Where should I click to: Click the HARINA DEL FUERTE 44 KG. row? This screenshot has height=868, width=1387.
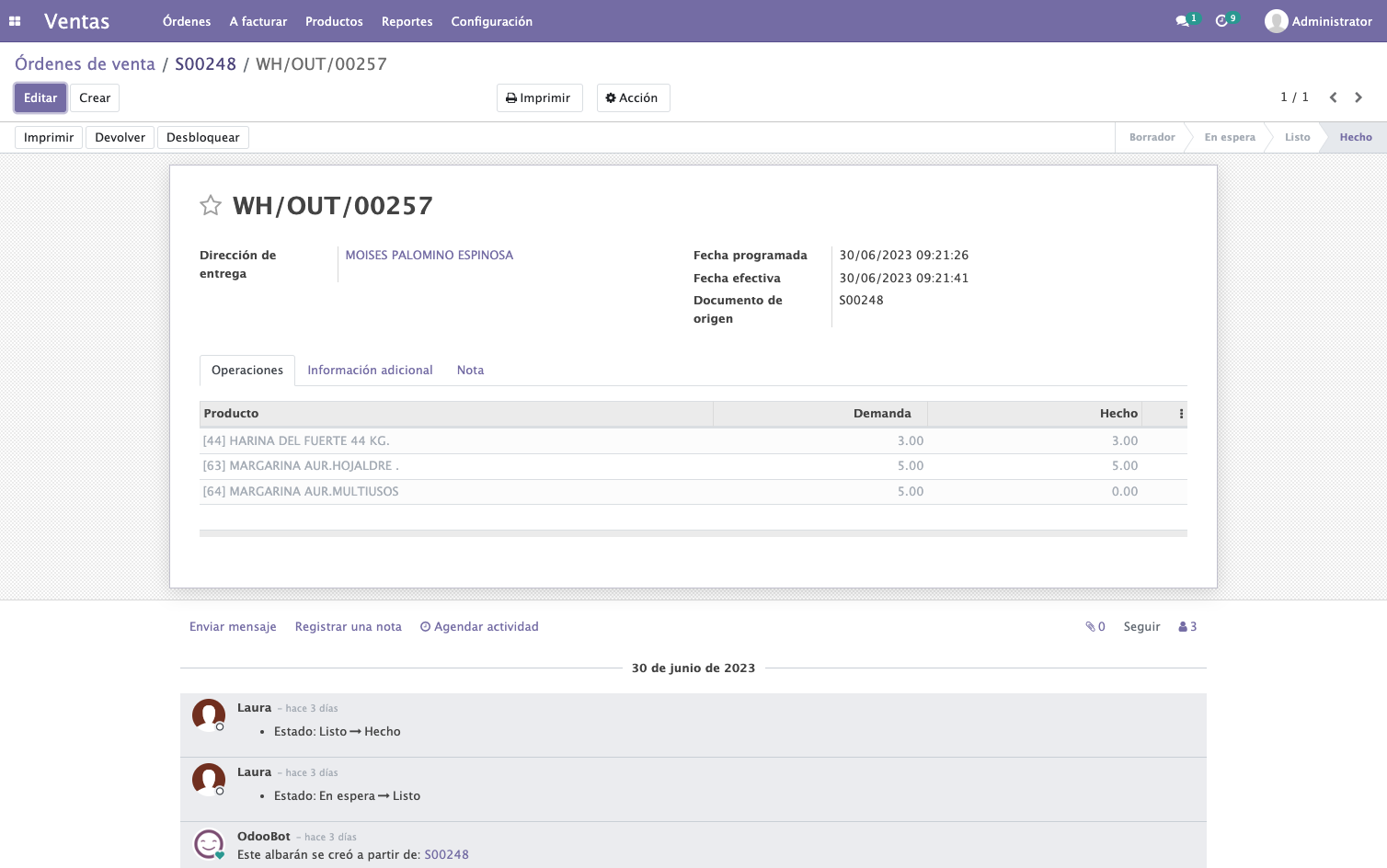click(x=693, y=441)
